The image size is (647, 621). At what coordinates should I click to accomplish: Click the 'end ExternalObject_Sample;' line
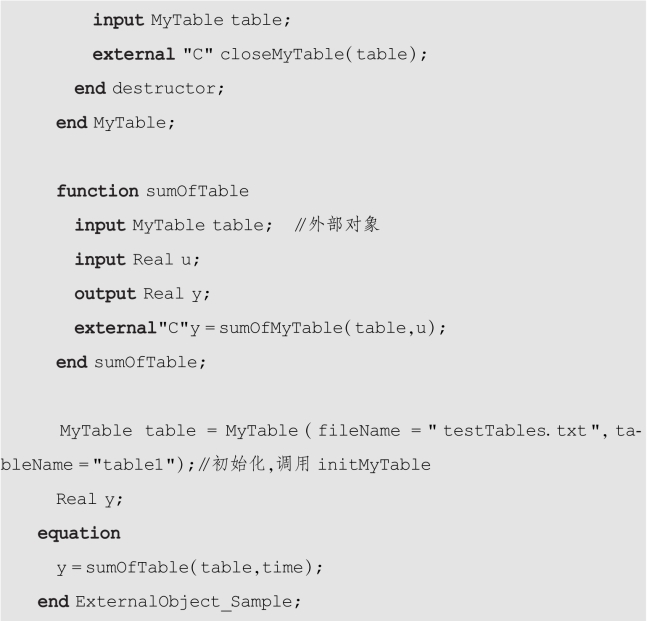coord(169,602)
